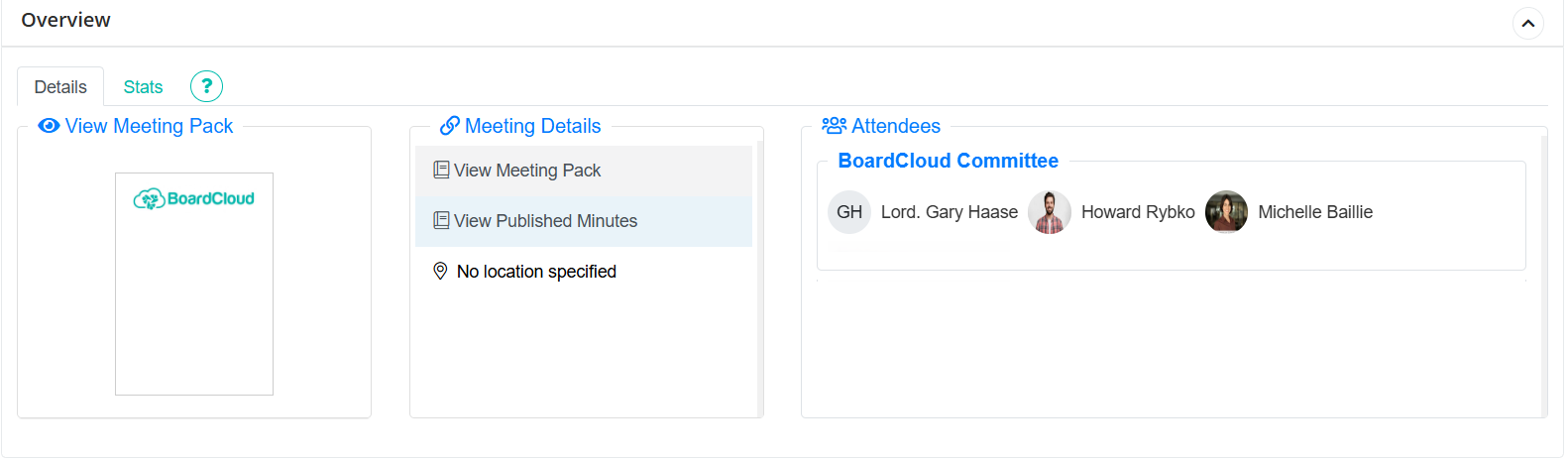The height and width of the screenshot is (462, 1568).
Task: Click the eye icon beside View Meeting Pack
Action: [49, 126]
